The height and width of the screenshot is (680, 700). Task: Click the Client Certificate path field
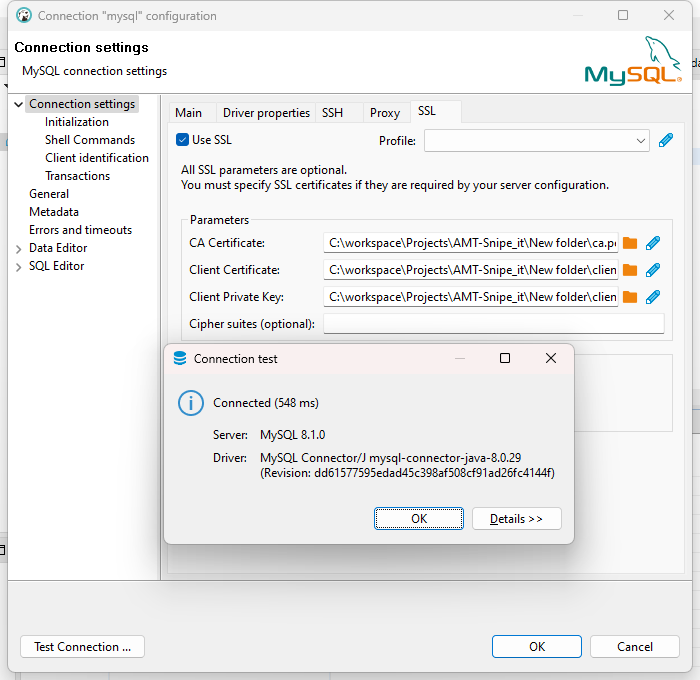(x=471, y=270)
